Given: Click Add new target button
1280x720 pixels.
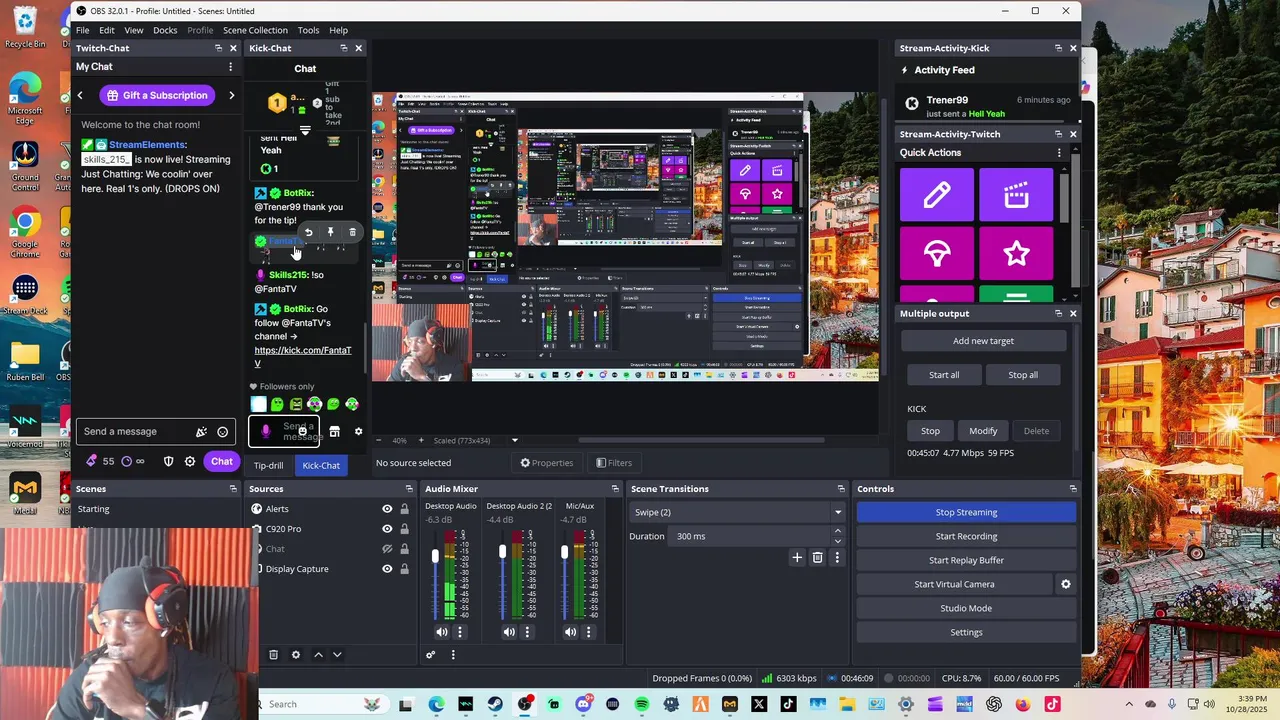Looking at the screenshot, I should 983,341.
